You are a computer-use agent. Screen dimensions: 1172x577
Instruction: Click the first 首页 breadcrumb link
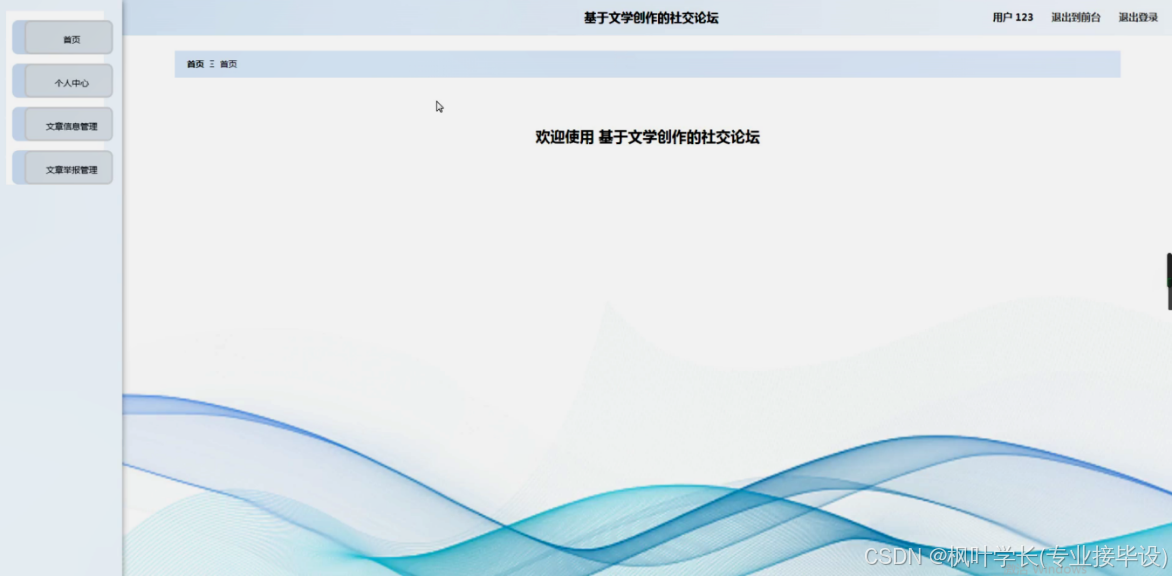coord(195,64)
